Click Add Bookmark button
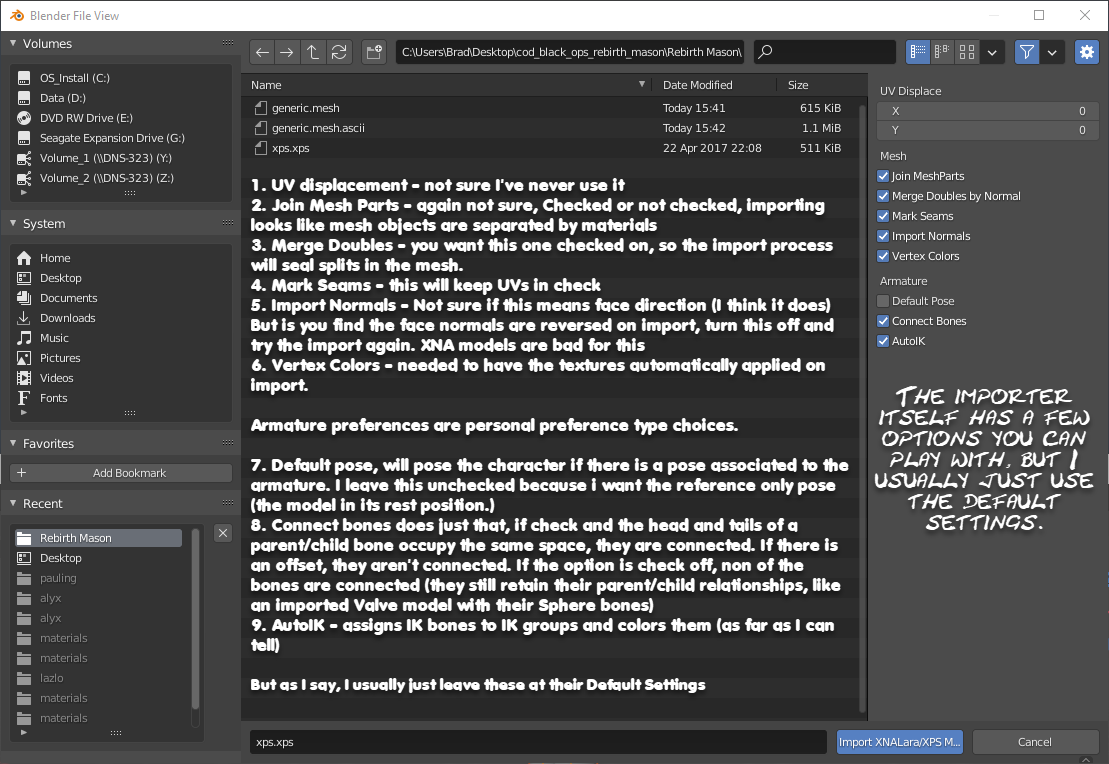This screenshot has width=1109, height=764. click(121, 473)
